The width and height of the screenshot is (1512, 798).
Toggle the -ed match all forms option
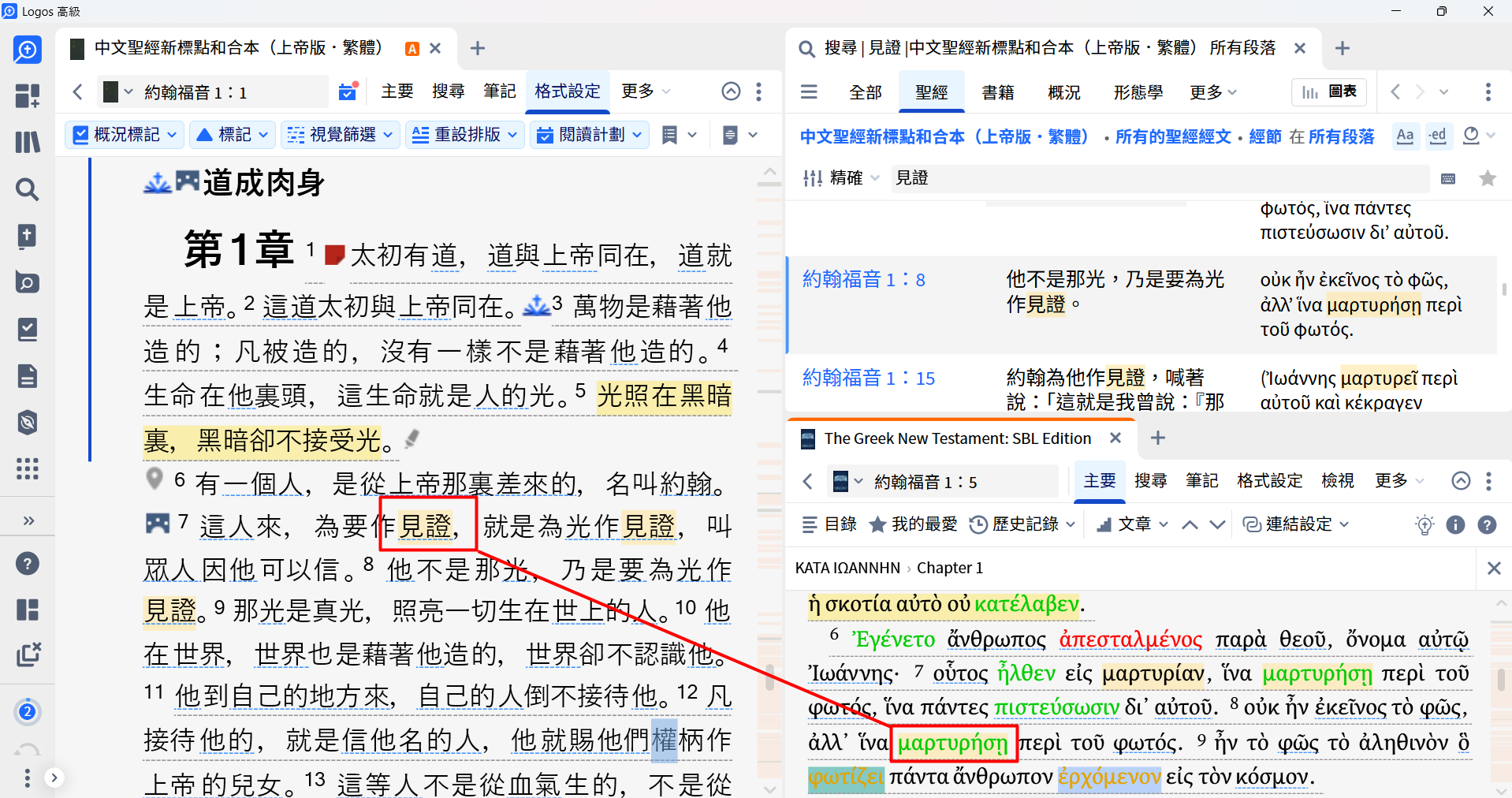pyautogui.click(x=1438, y=136)
